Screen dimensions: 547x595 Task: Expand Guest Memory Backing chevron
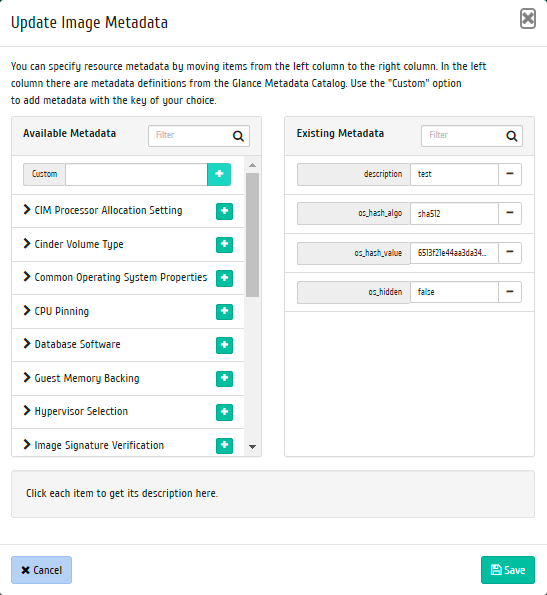(x=27, y=377)
